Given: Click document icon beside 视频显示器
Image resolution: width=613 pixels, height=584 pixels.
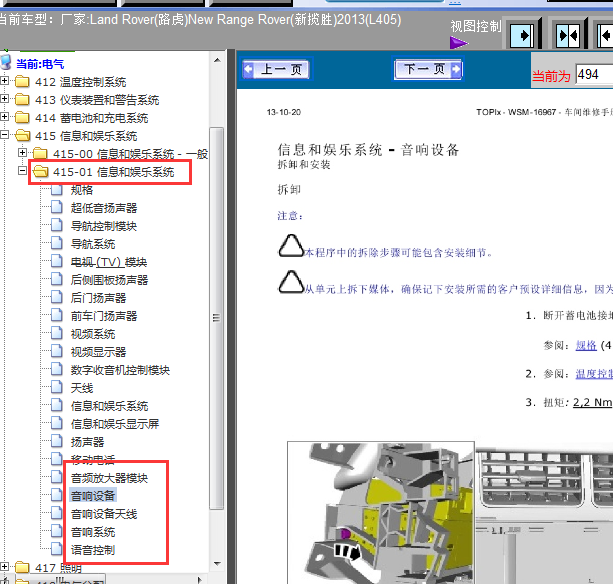Looking at the screenshot, I should [57, 350].
